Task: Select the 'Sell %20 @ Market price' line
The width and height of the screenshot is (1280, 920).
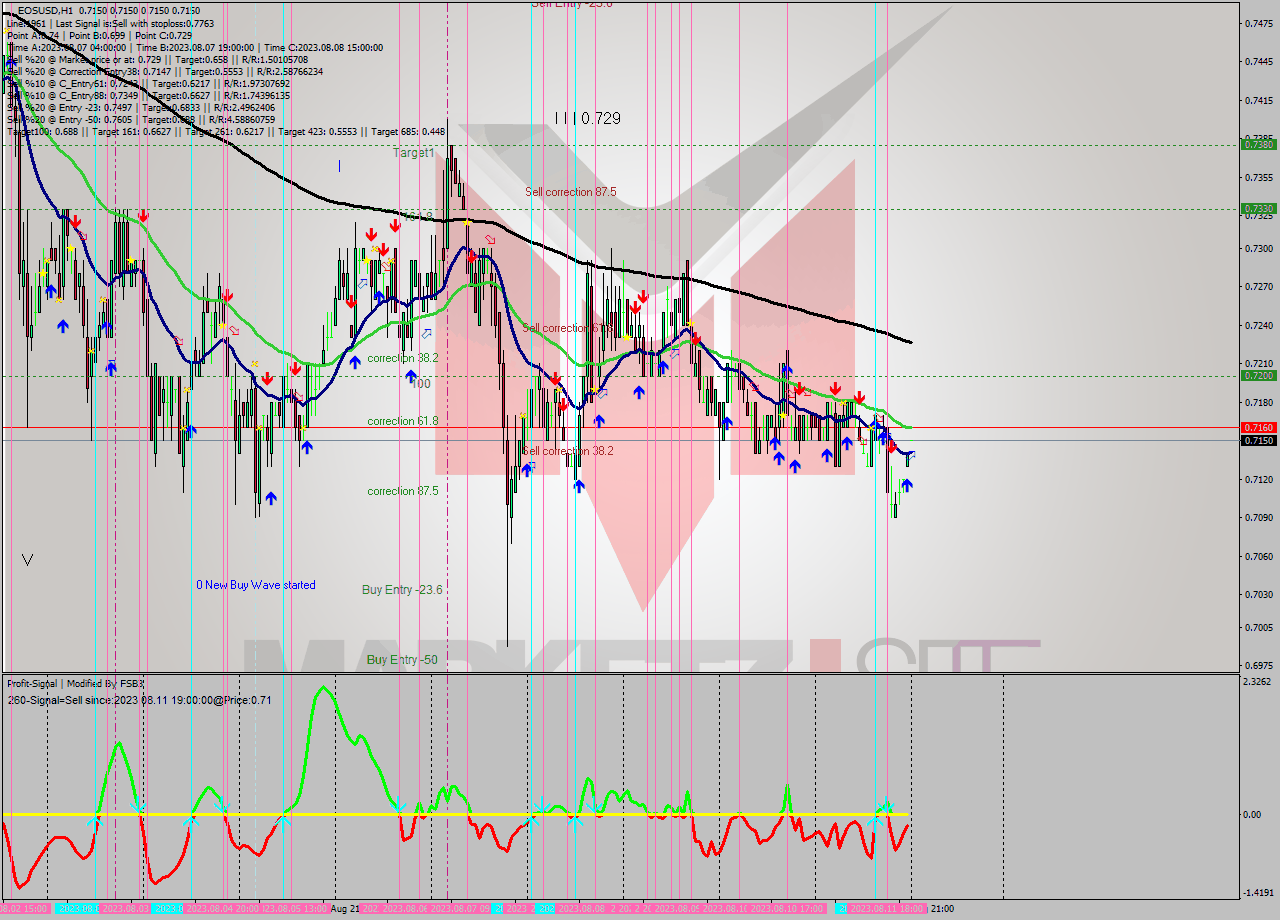Action: (x=157, y=59)
